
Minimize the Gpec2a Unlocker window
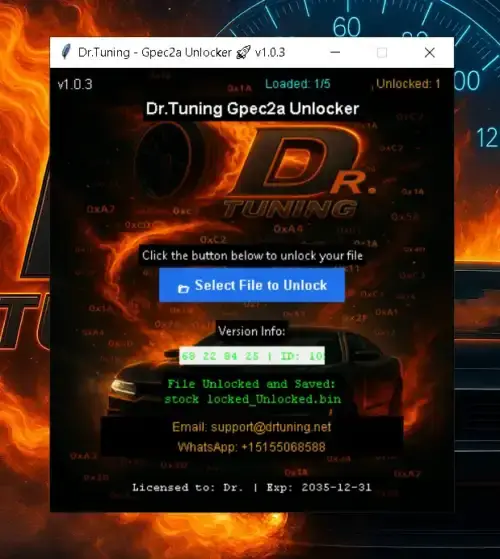click(x=335, y=52)
